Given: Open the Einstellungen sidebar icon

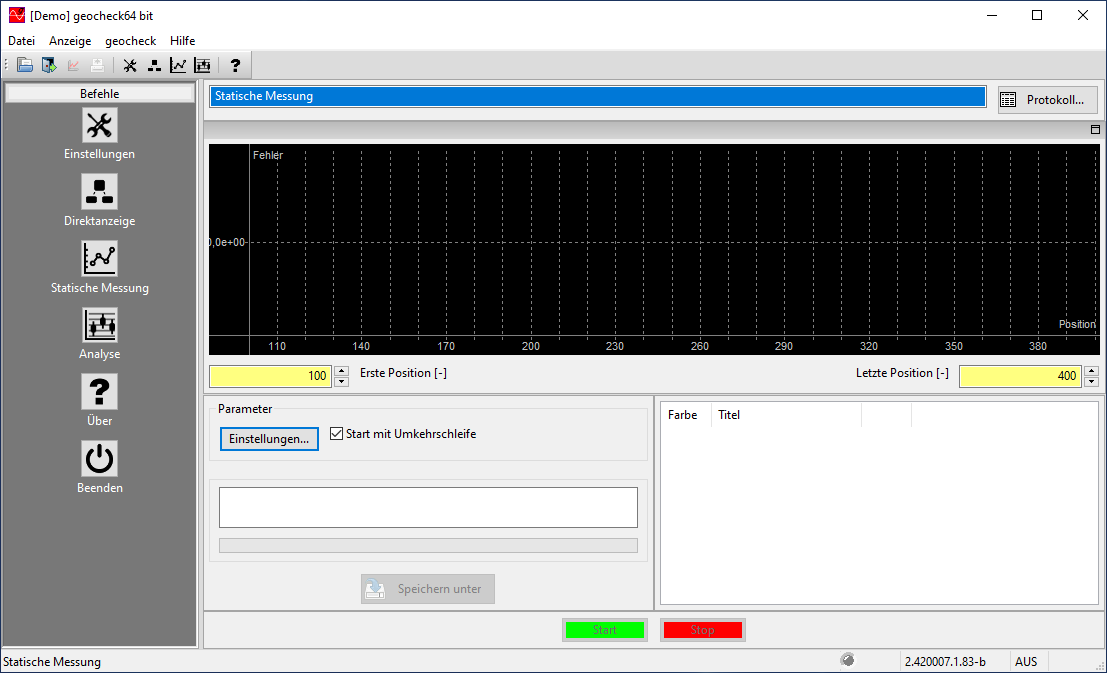Looking at the screenshot, I should point(99,126).
